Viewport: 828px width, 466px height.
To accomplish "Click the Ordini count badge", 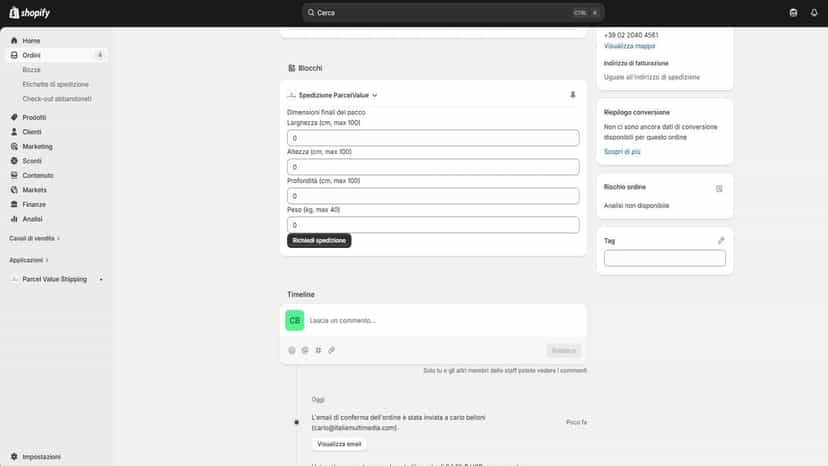I will tap(100, 55).
